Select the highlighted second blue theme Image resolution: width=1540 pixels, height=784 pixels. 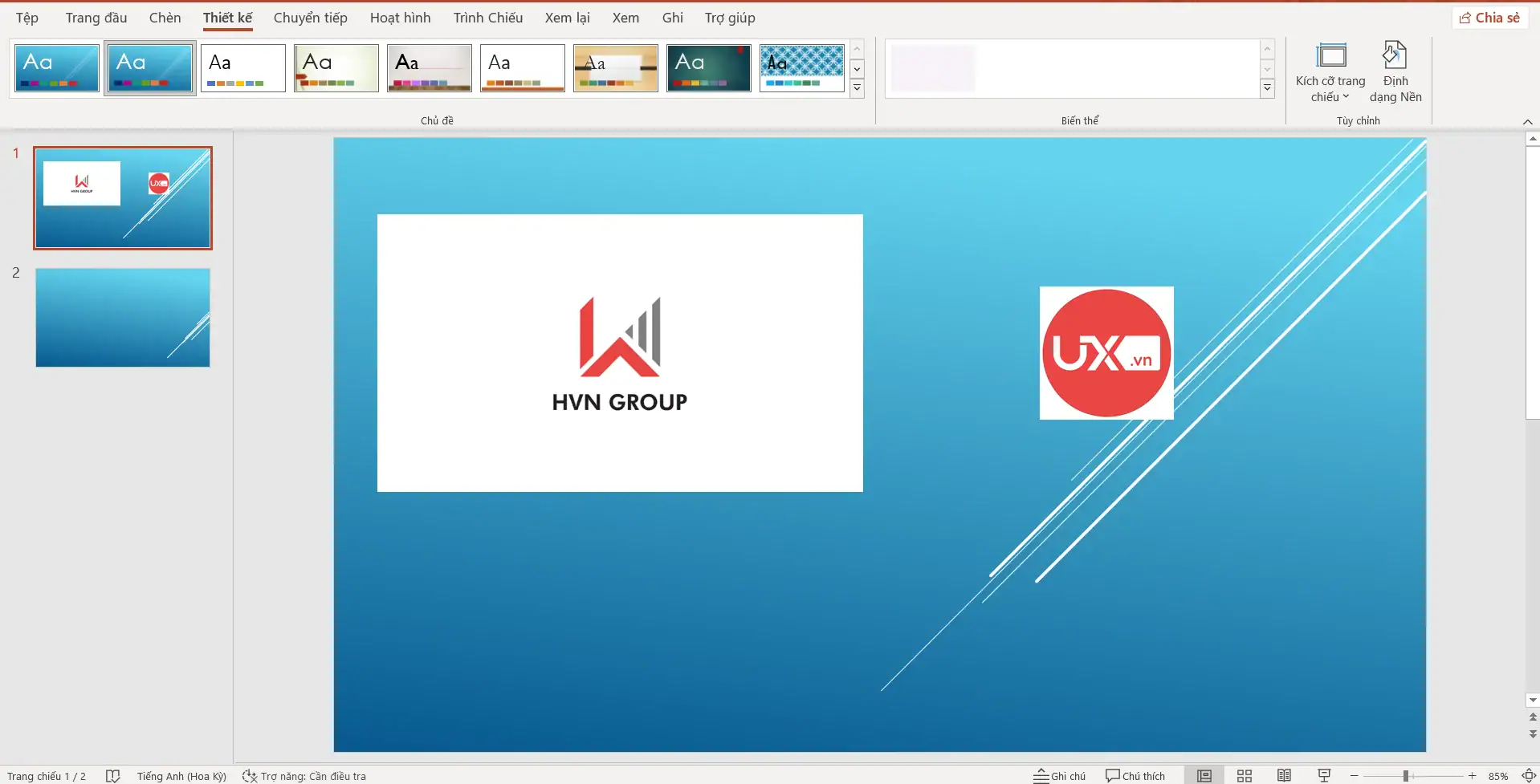coord(150,68)
